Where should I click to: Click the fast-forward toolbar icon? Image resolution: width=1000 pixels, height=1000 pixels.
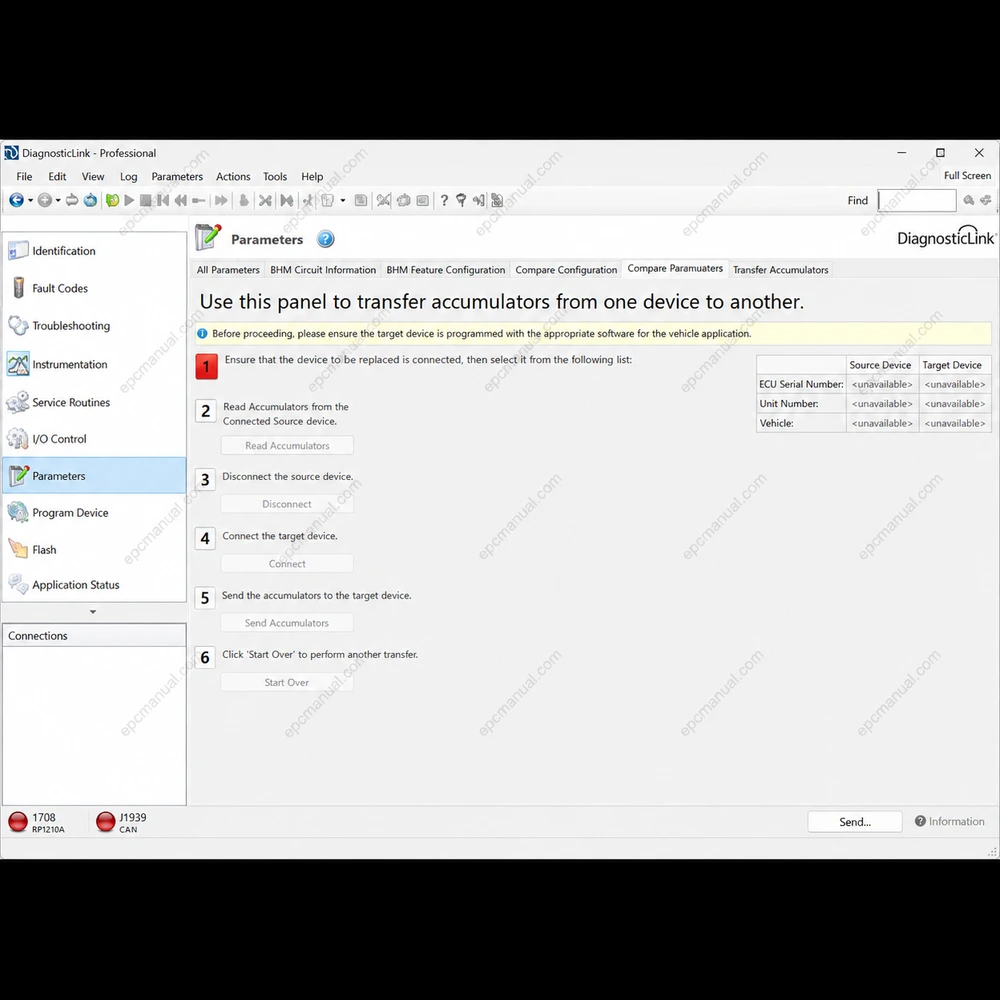tap(221, 200)
